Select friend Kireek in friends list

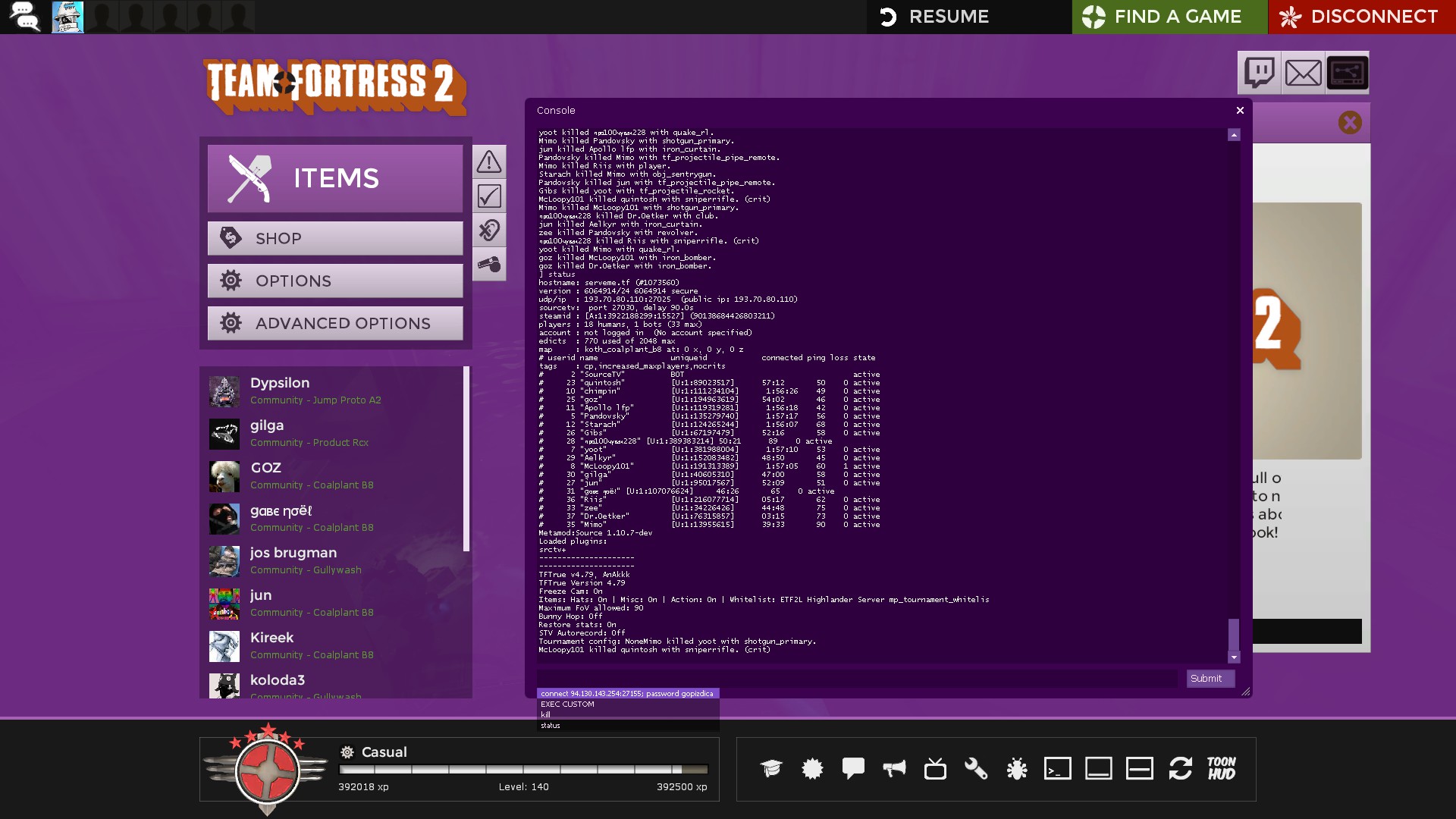pos(334,645)
